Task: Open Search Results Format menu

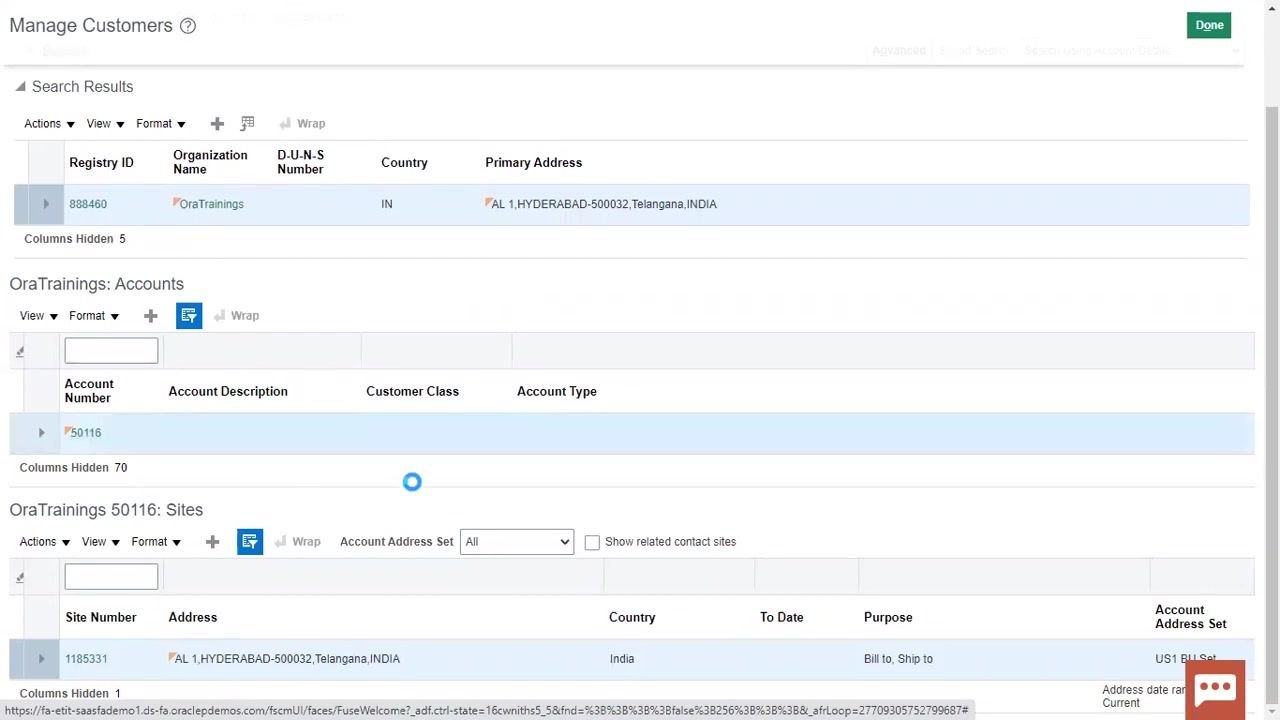Action: point(160,124)
